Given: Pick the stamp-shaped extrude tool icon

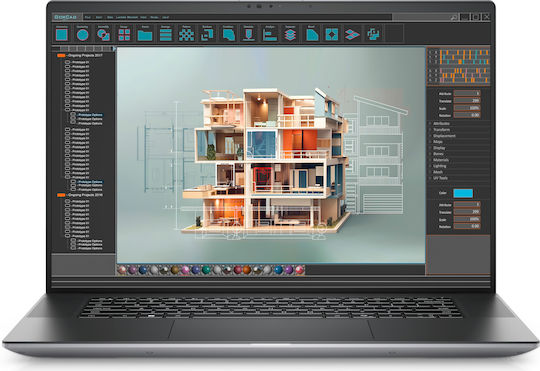Looking at the screenshot, I should [249, 35].
